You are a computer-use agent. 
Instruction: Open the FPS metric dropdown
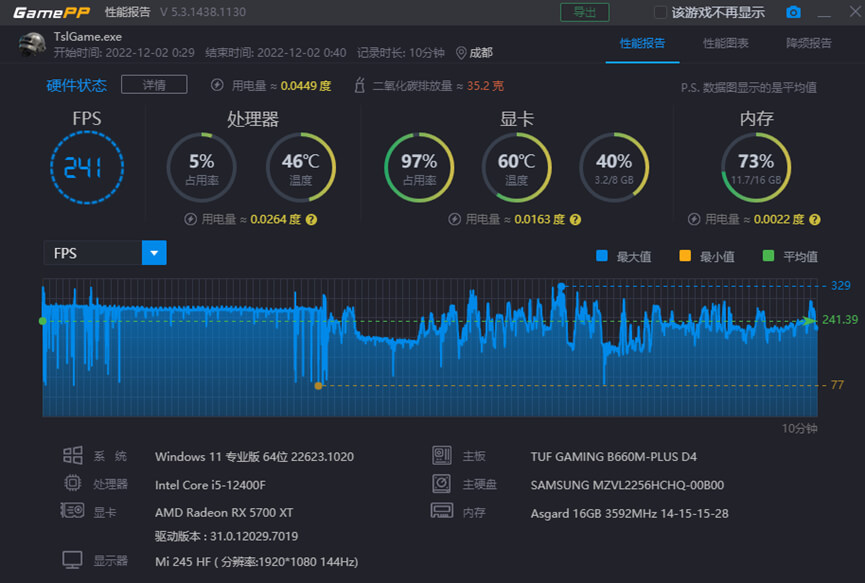tap(153, 252)
